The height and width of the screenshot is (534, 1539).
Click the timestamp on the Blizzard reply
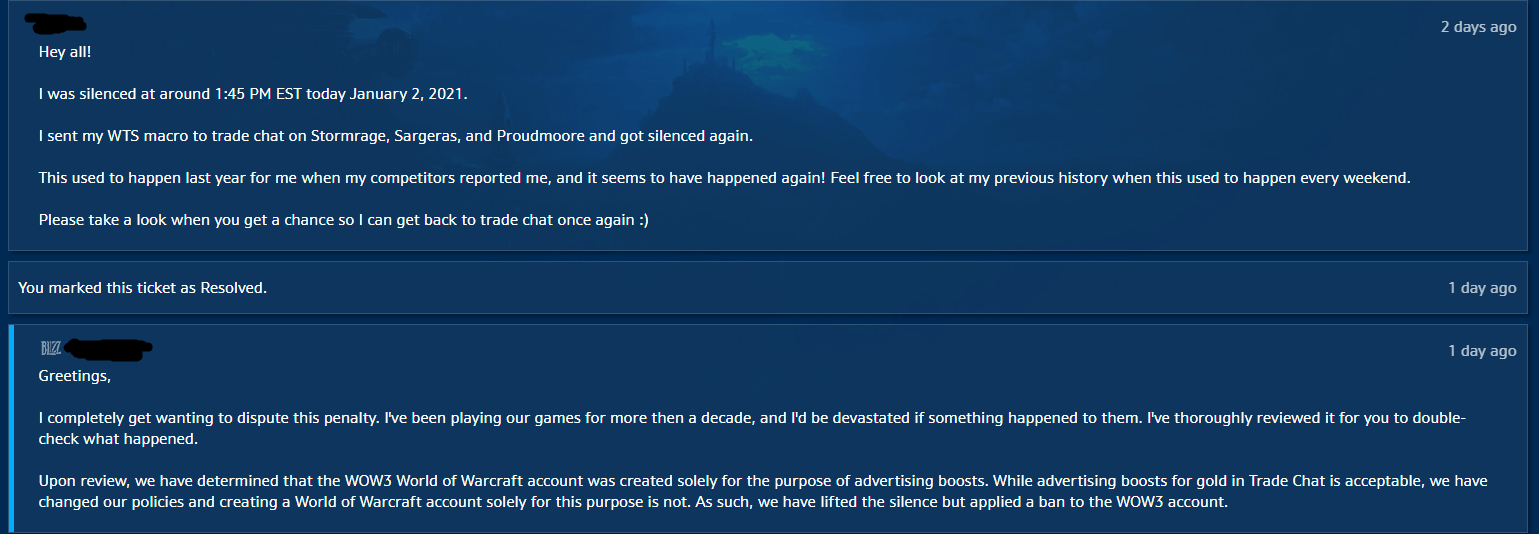tap(1482, 351)
